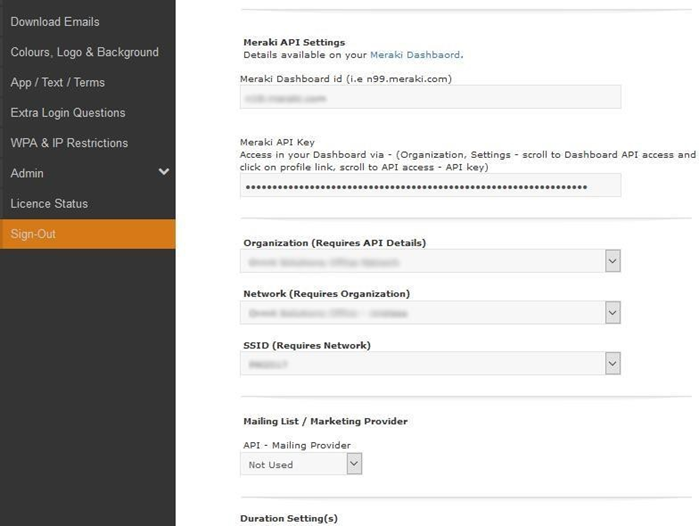Screen dimensions: 699x526
Task: Click the highlighted Sign-Out item
Action: tap(33, 234)
